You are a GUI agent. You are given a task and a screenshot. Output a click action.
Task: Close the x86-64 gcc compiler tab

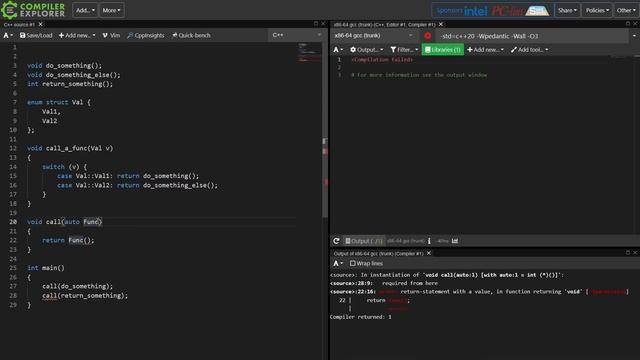pos(441,24)
